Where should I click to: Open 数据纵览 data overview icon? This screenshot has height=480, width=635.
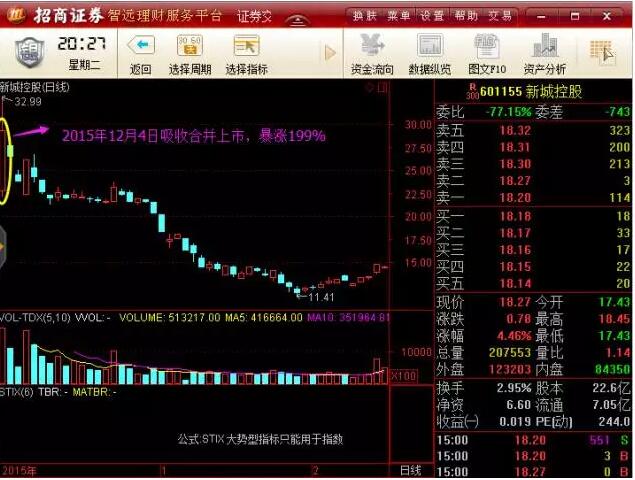(430, 45)
